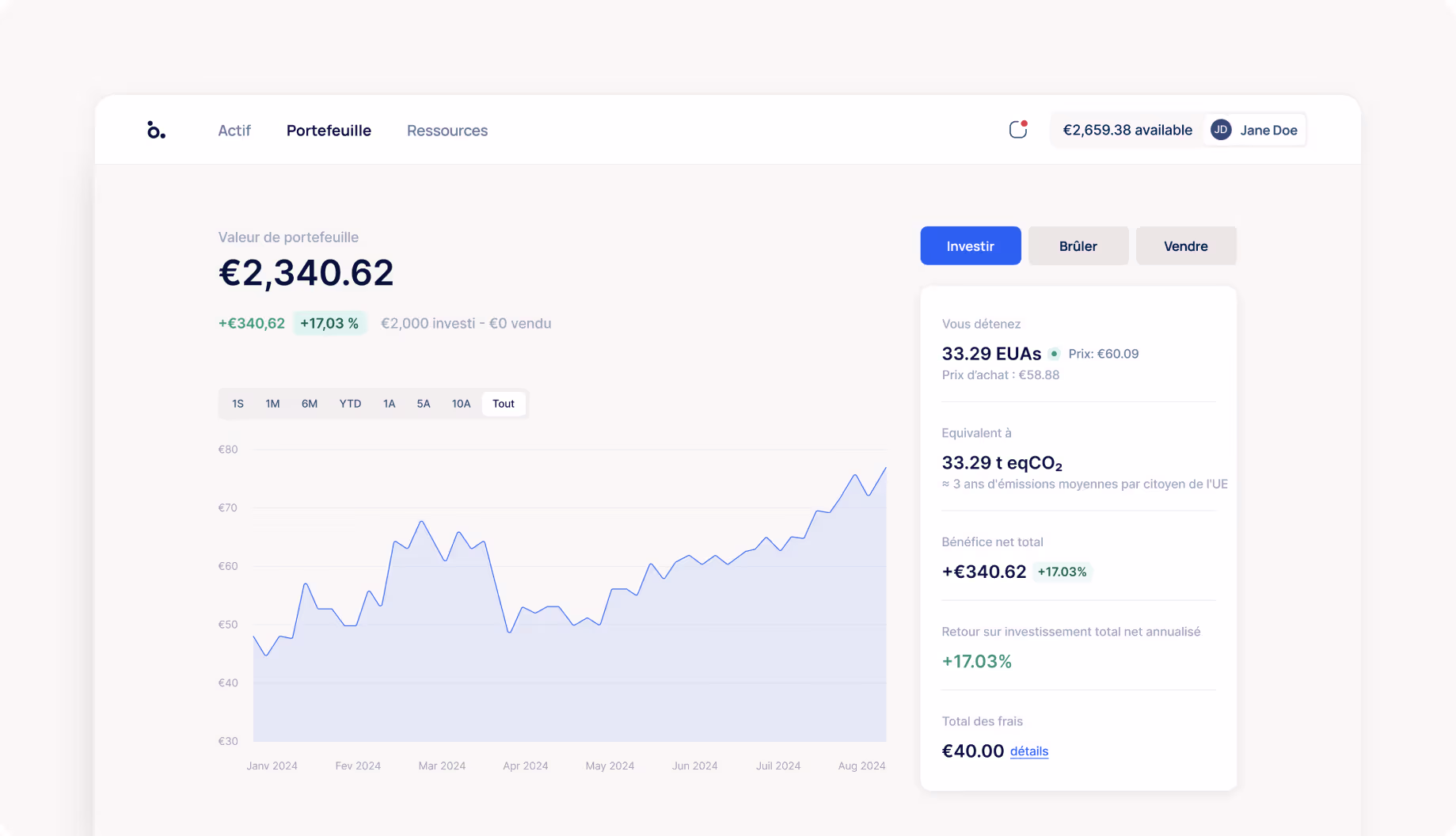
Task: Click the Brûler button
Action: [x=1078, y=246]
